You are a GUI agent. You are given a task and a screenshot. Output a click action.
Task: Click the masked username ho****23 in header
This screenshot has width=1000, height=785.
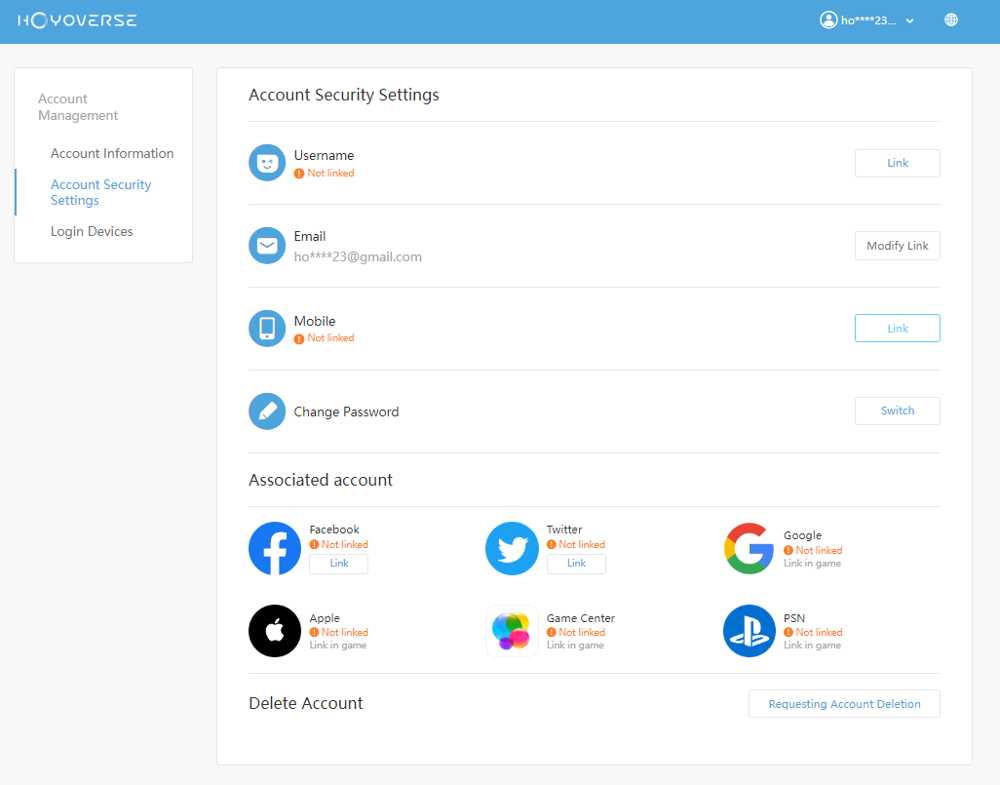click(868, 20)
